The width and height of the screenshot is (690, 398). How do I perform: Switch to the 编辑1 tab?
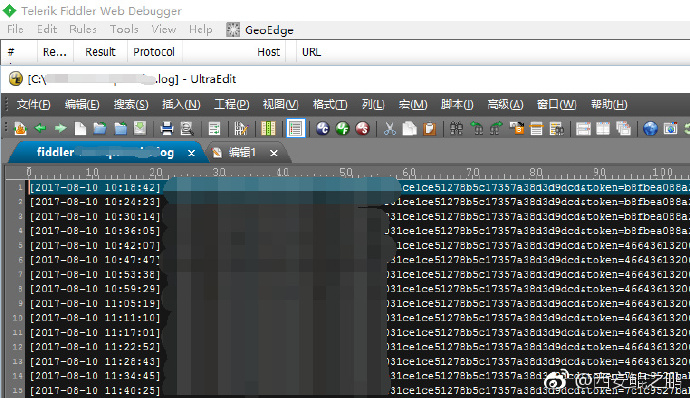coord(242,152)
